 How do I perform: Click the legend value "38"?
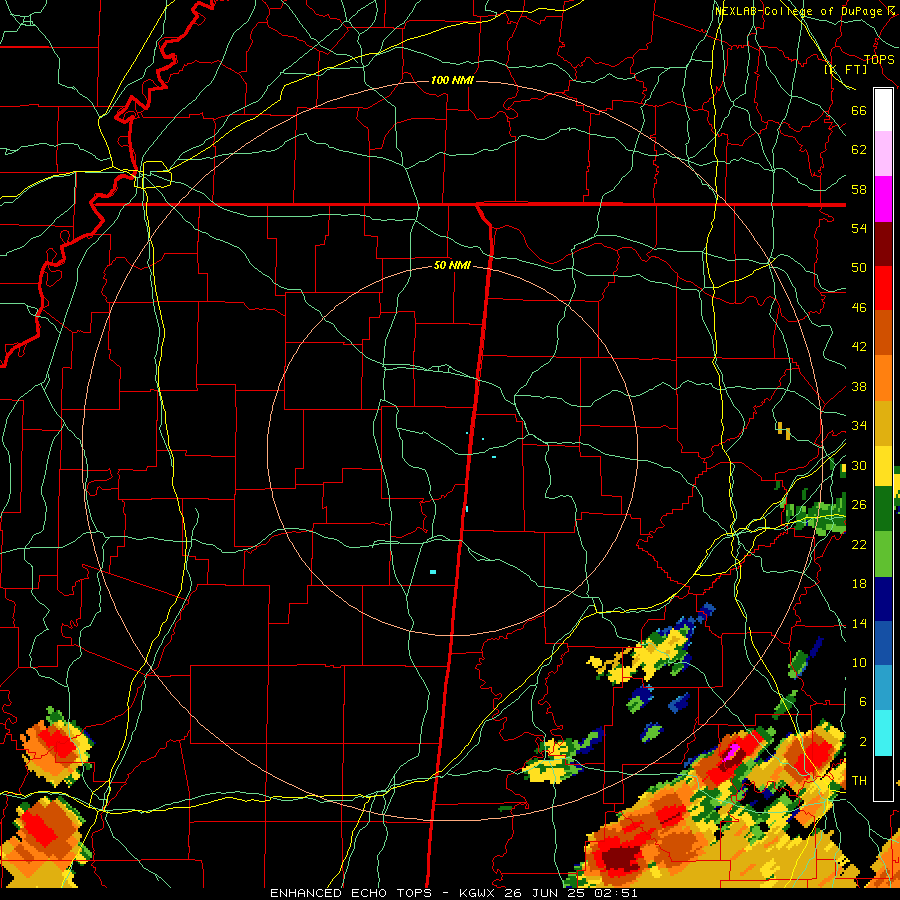[x=859, y=386]
